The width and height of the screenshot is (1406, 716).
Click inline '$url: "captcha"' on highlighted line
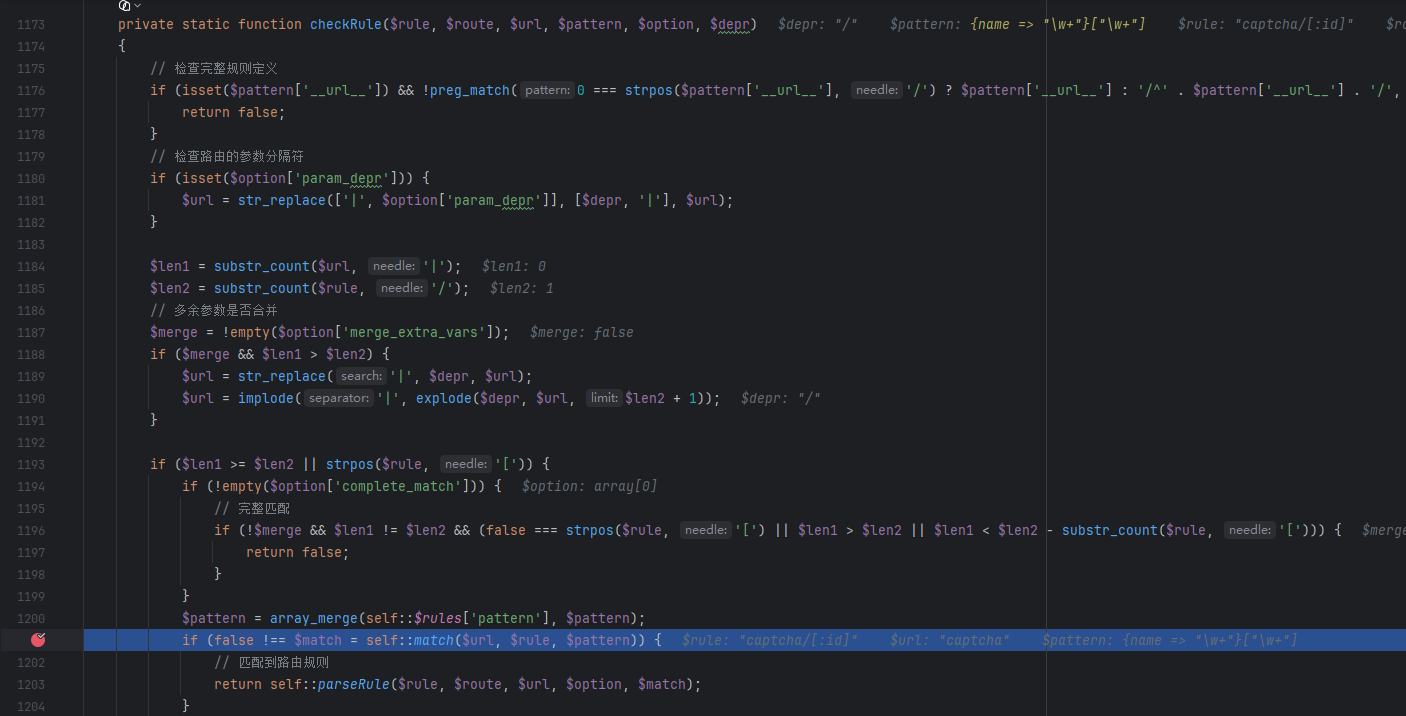[x=950, y=640]
